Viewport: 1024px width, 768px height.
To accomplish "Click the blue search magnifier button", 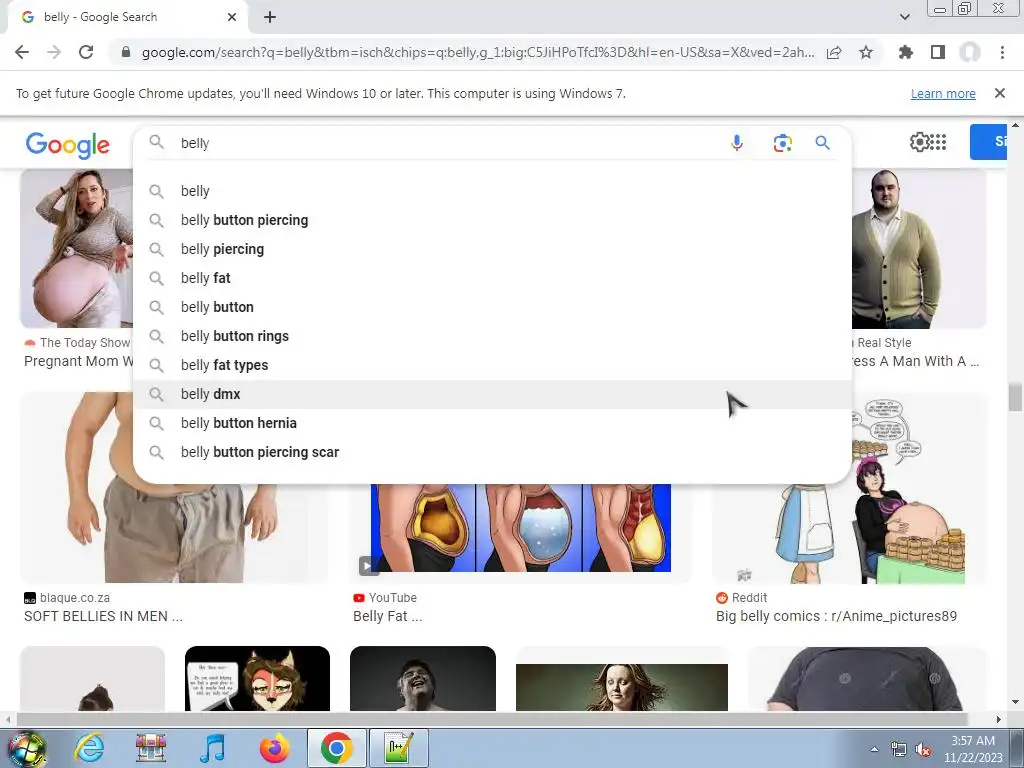I will (x=822, y=142).
